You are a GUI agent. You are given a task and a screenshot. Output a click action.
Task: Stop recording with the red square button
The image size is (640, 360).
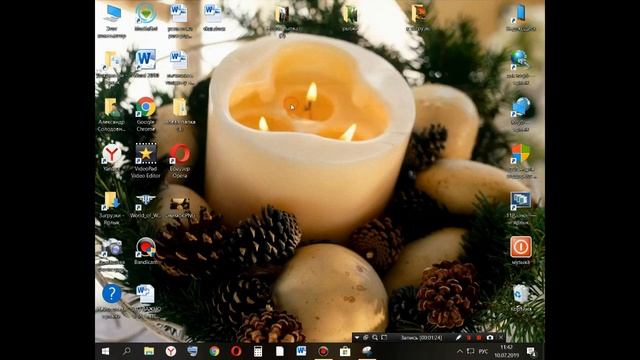click(x=479, y=338)
